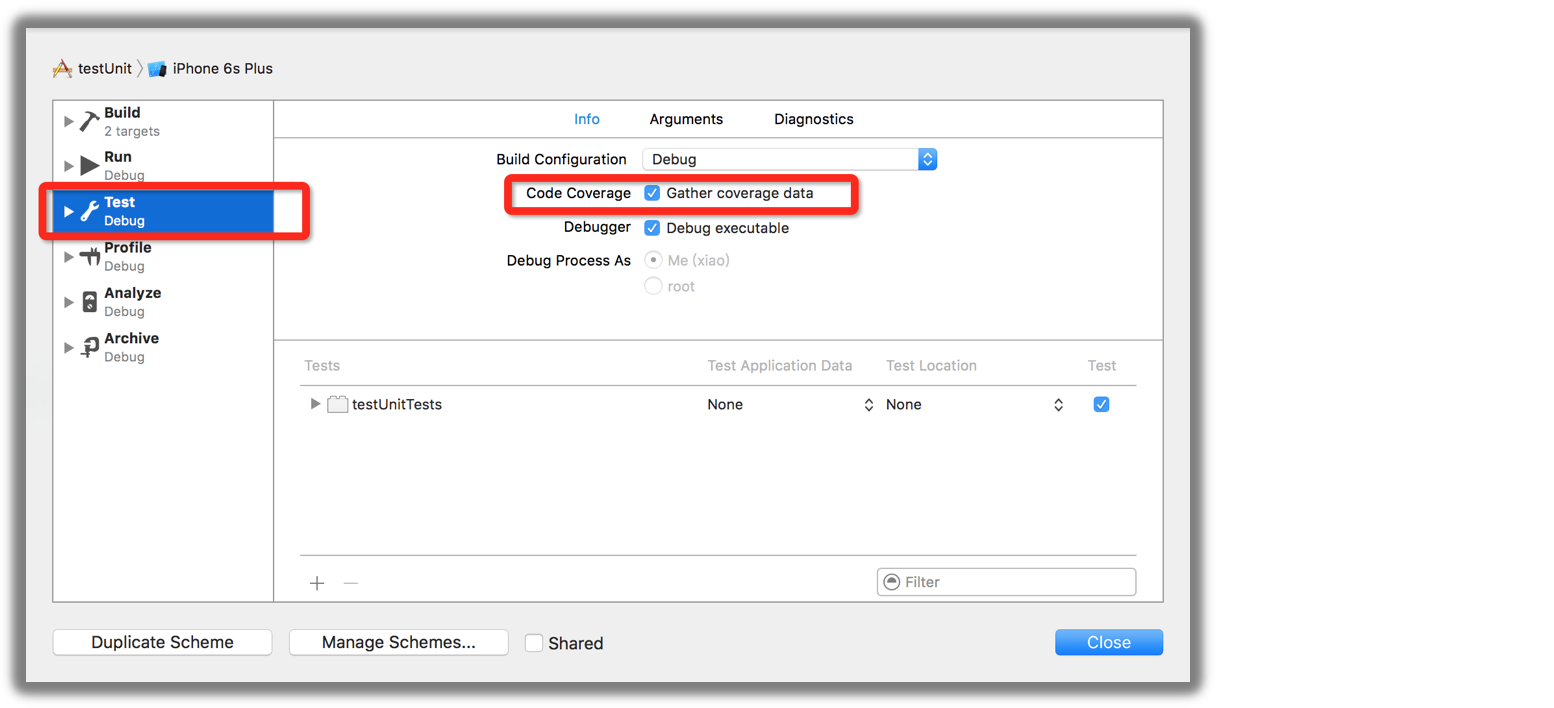This screenshot has width=1554, height=708.
Task: Click the Archive icon in sidebar
Action: pos(89,347)
